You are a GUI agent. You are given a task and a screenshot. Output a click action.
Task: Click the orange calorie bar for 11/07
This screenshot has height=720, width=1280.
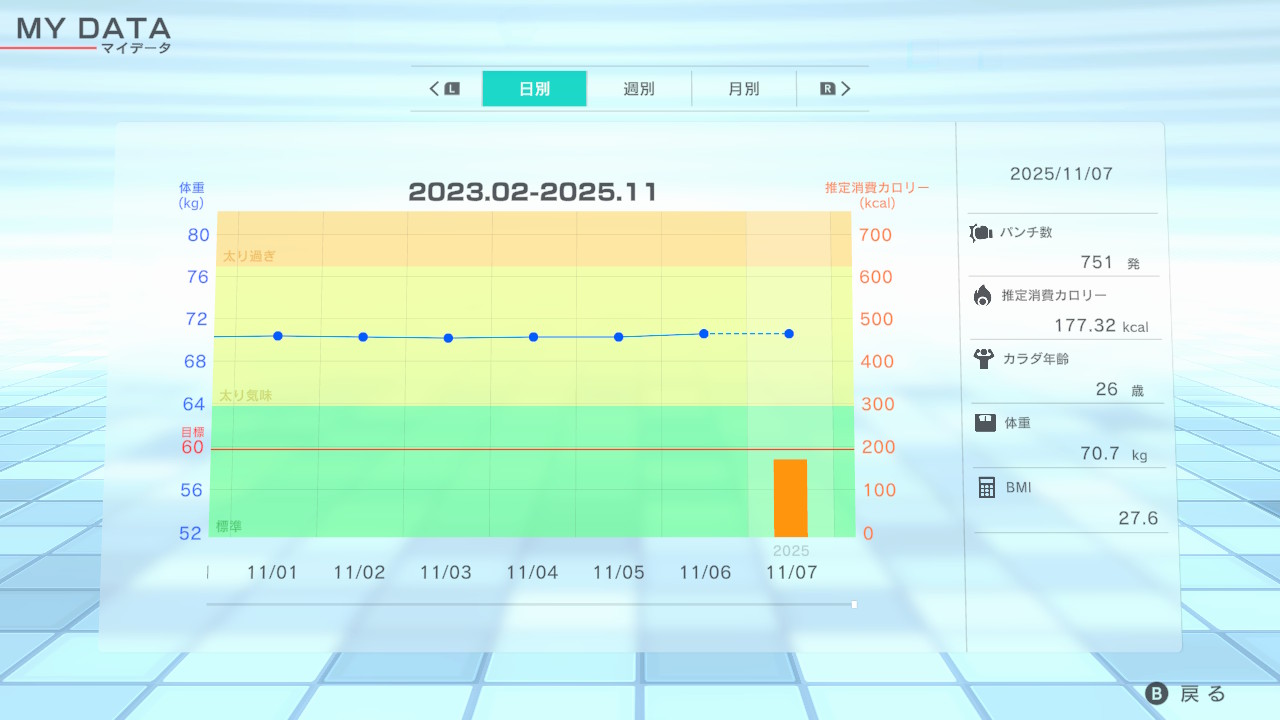(x=790, y=498)
